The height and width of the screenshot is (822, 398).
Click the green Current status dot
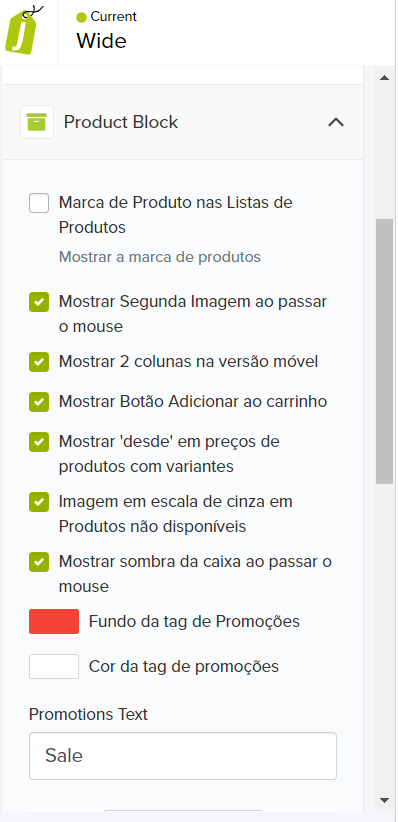pos(81,18)
